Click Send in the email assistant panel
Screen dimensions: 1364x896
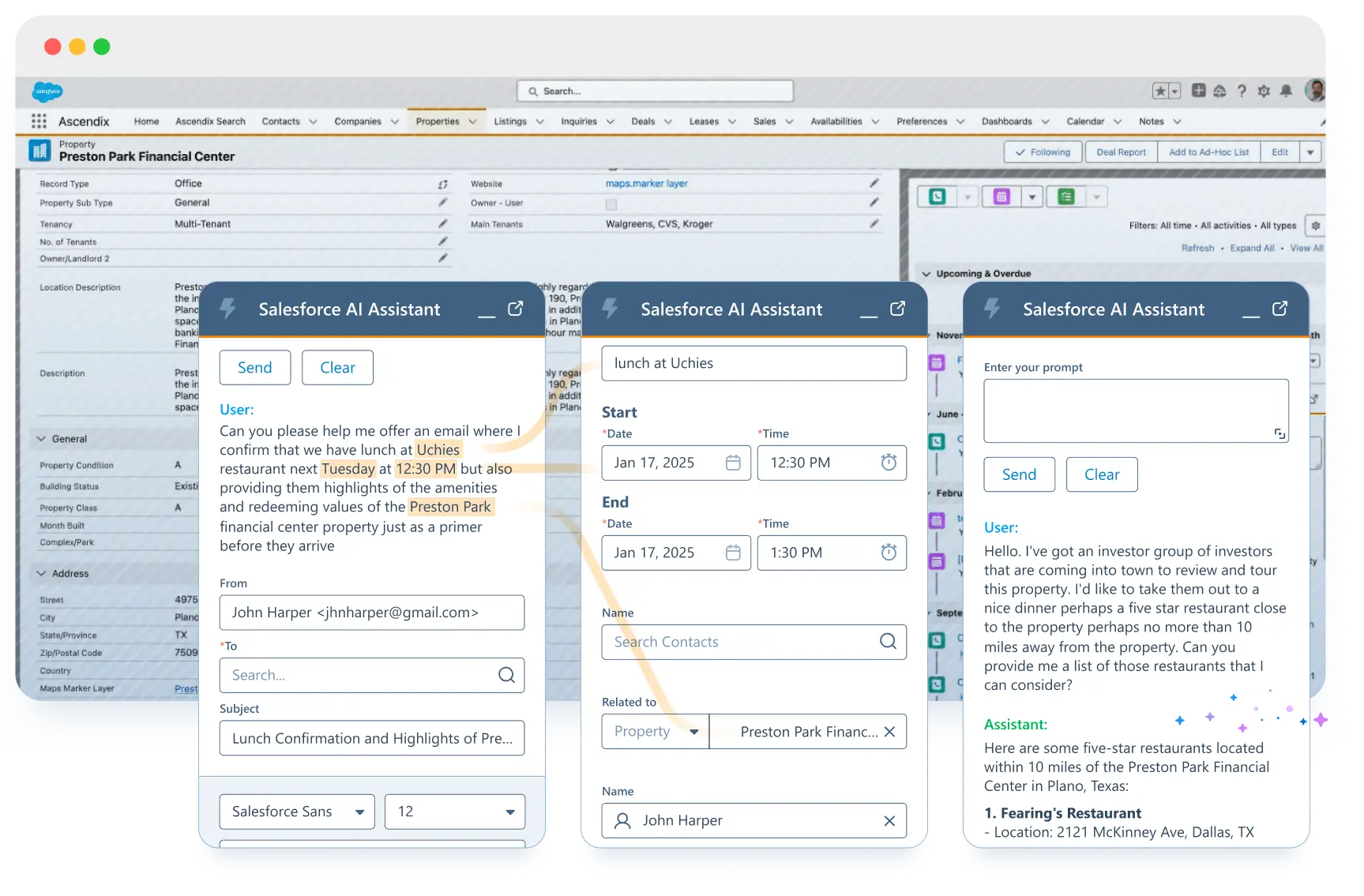(254, 368)
